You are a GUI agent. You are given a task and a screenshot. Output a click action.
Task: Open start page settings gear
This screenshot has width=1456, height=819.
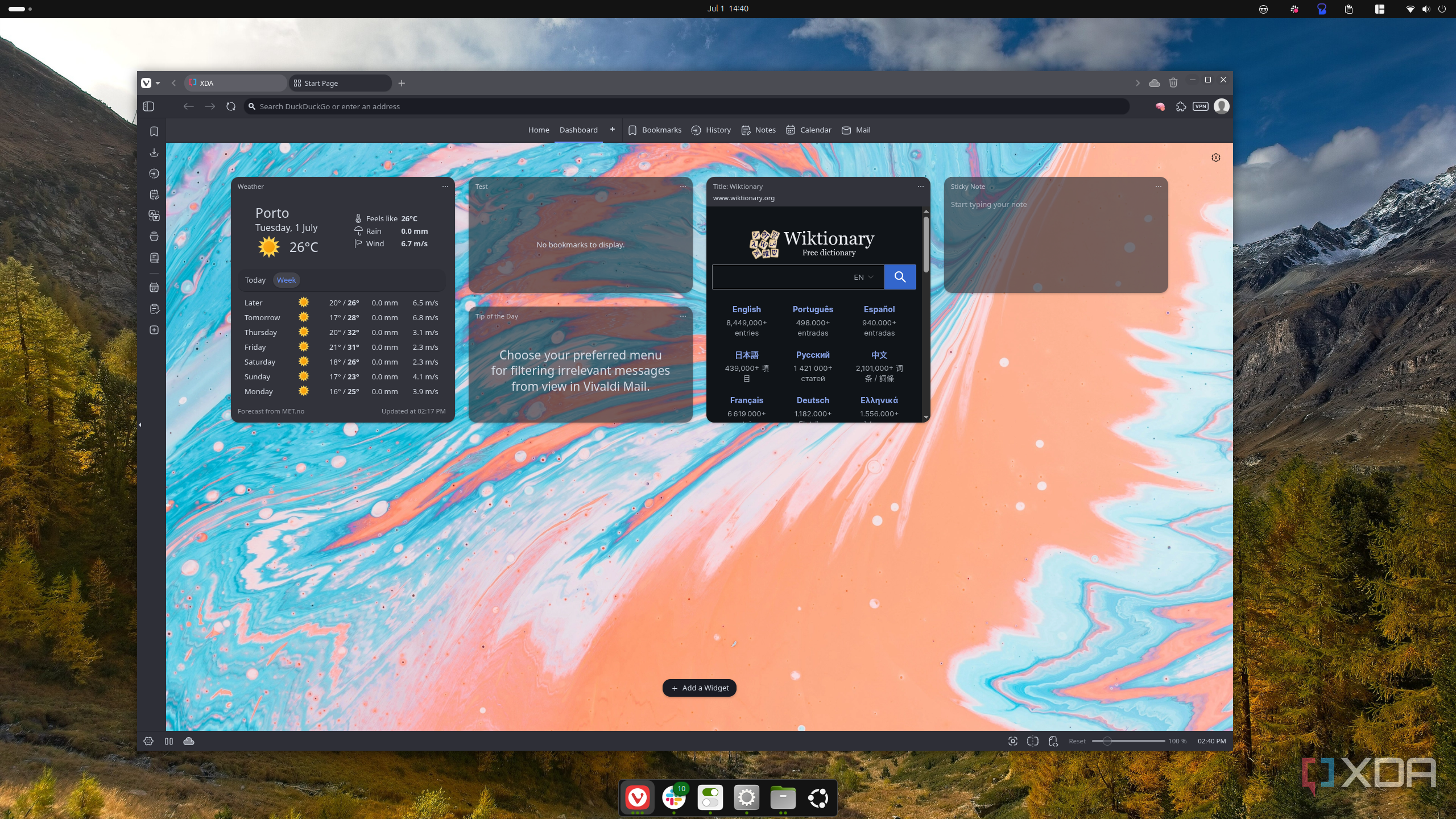[x=1215, y=158]
